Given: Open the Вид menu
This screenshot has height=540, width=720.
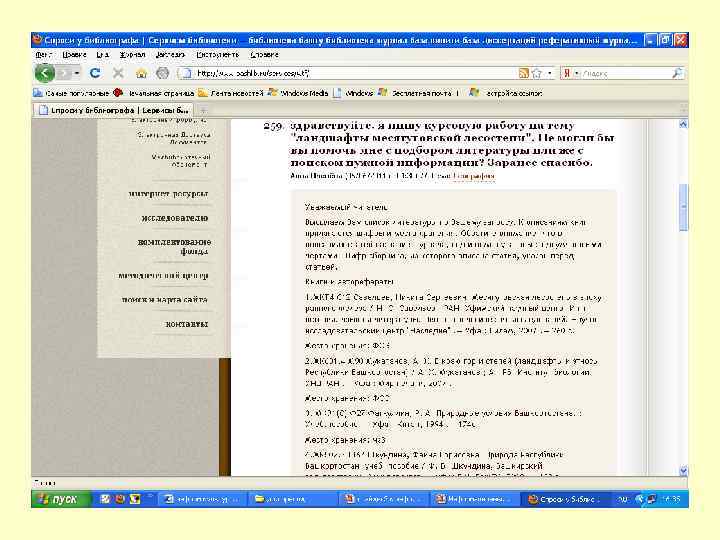Looking at the screenshot, I should 102,55.
